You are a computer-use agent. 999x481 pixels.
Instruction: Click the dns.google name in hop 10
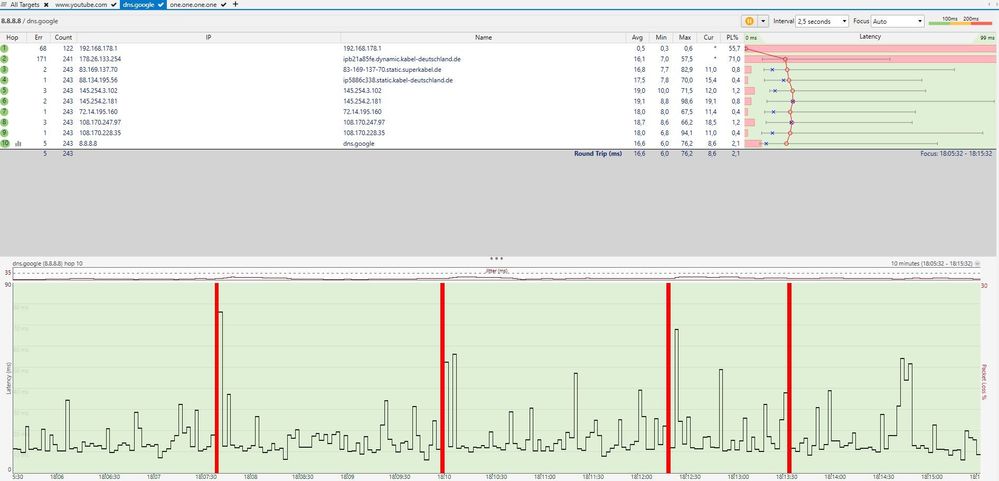(359, 143)
